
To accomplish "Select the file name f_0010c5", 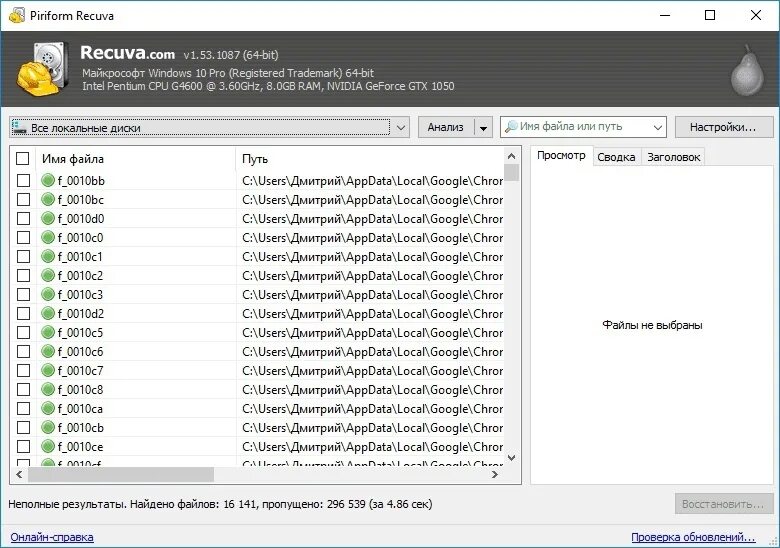I will point(80,333).
